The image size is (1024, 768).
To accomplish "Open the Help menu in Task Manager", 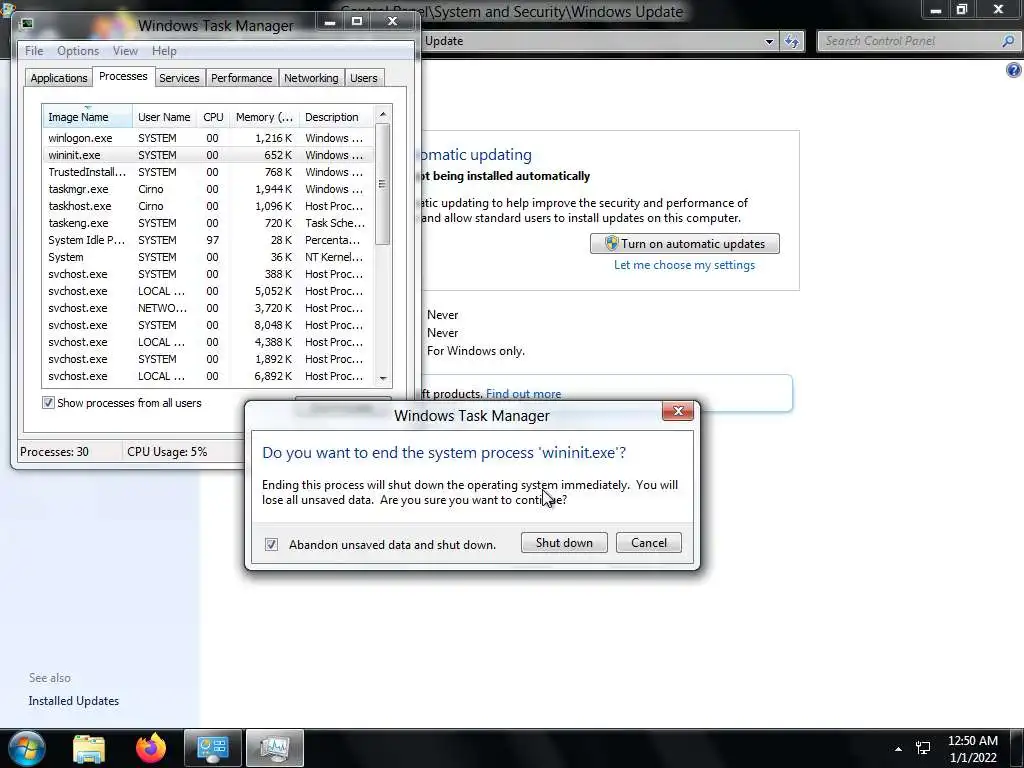I will (164, 51).
